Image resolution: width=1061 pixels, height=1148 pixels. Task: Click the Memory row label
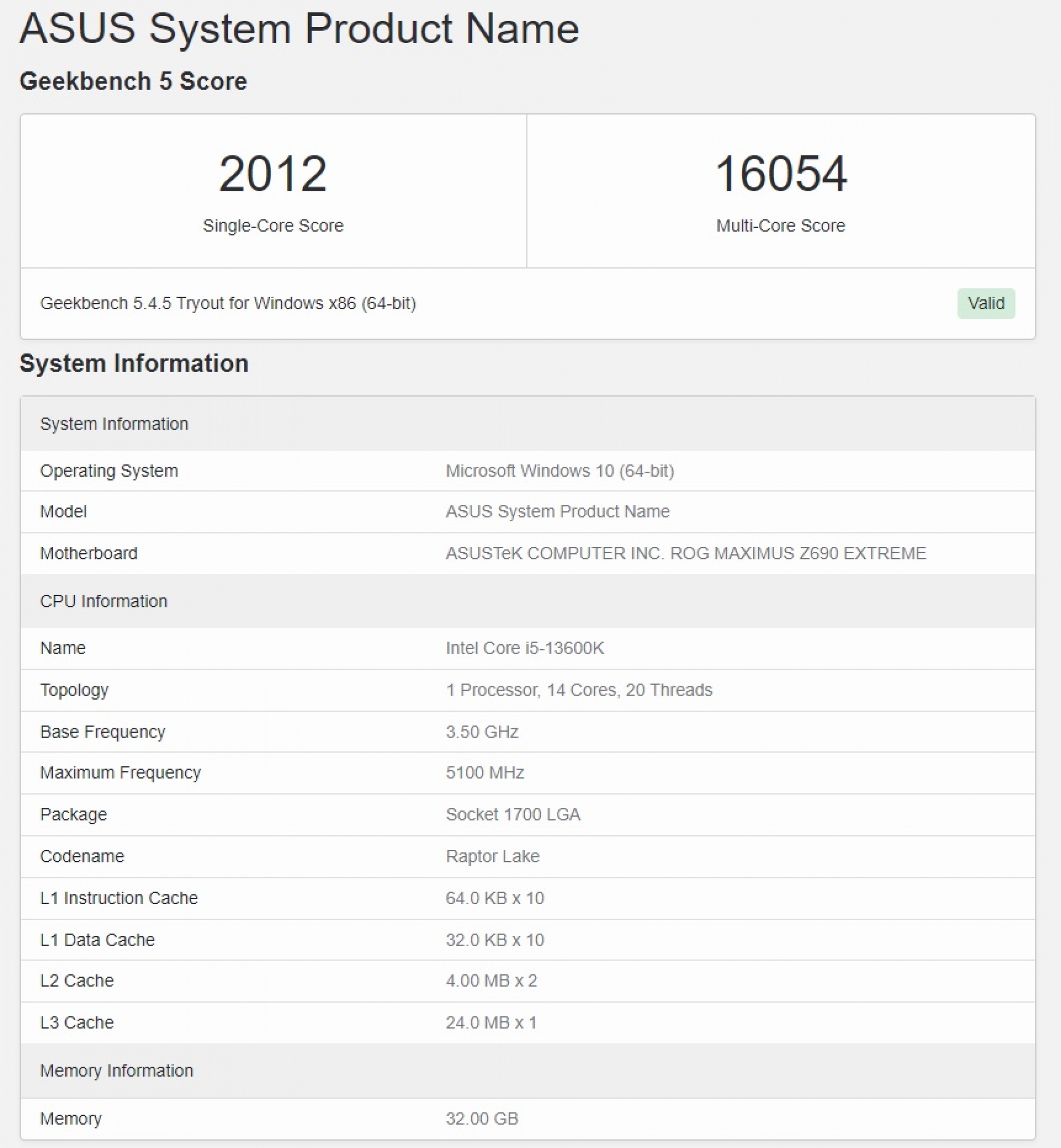click(71, 1119)
